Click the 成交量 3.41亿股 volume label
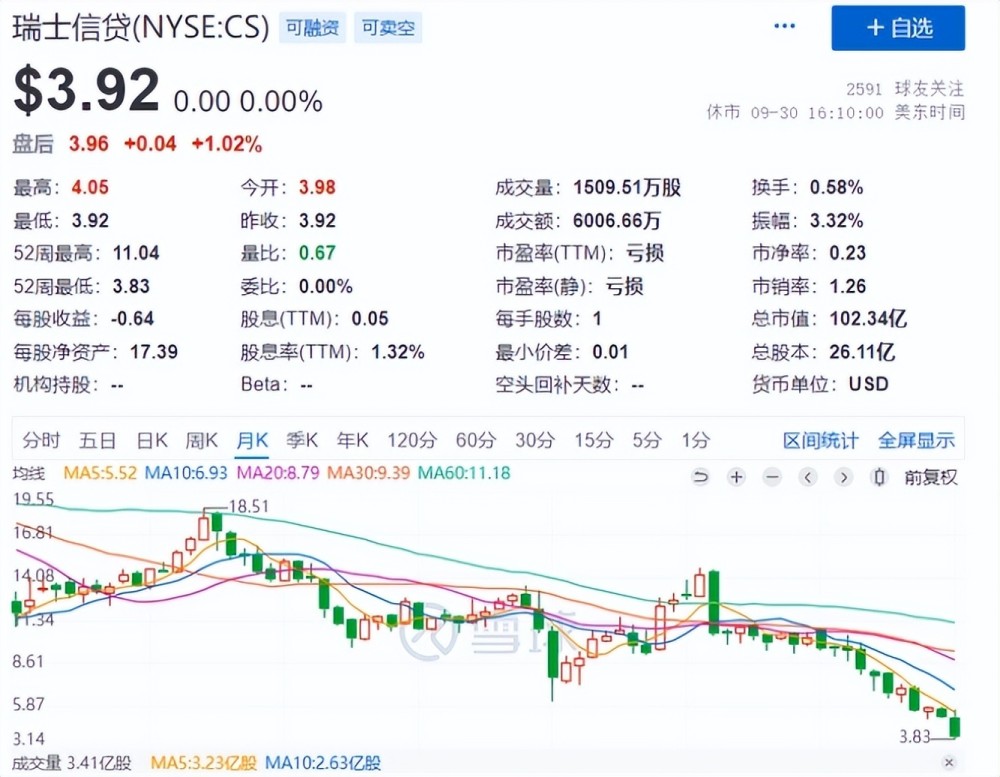 point(72,762)
